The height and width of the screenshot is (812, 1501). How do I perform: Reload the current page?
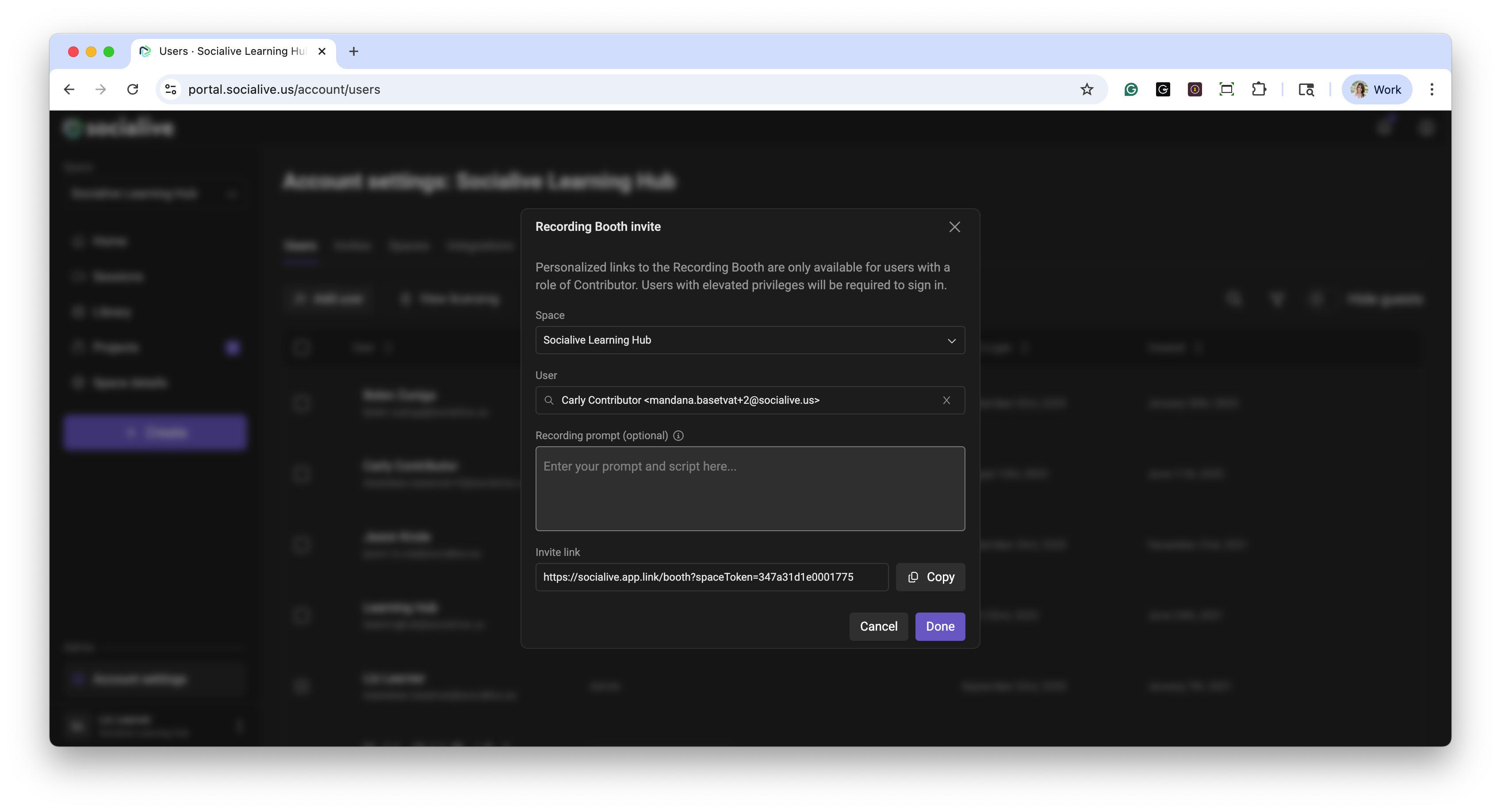(133, 89)
